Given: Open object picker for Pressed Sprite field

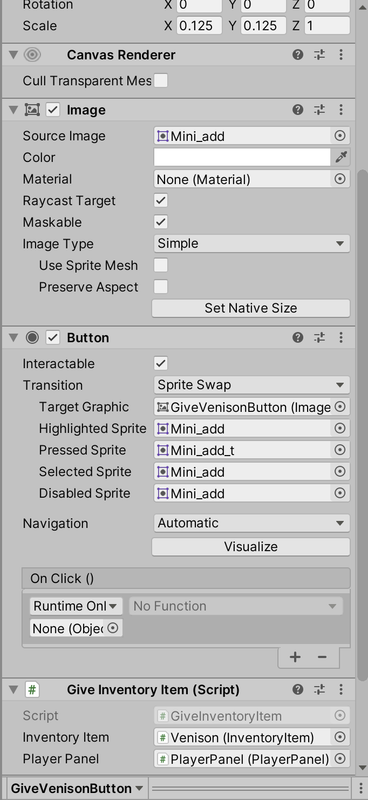Looking at the screenshot, I should point(340,450).
